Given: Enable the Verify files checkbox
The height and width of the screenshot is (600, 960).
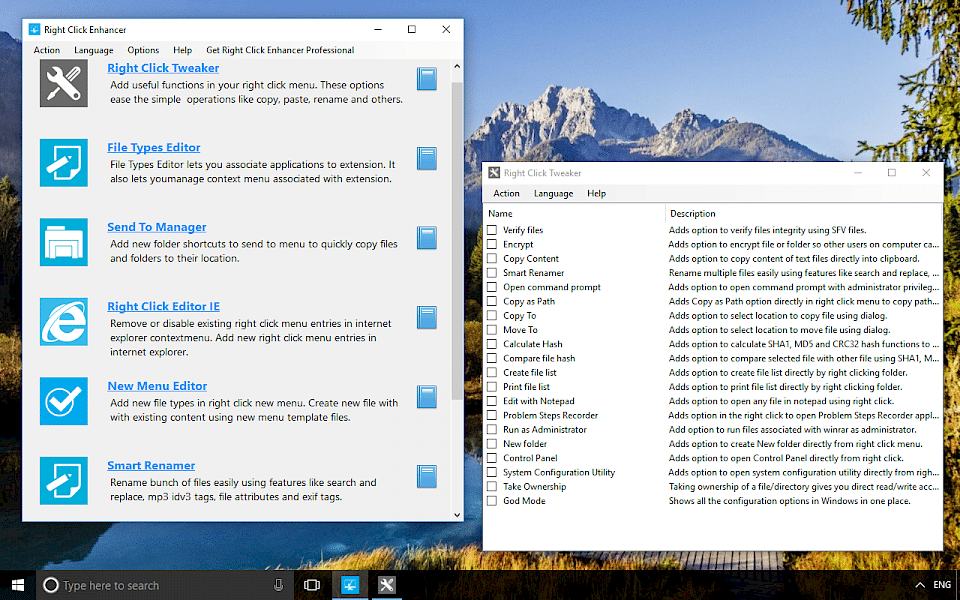Looking at the screenshot, I should point(492,230).
